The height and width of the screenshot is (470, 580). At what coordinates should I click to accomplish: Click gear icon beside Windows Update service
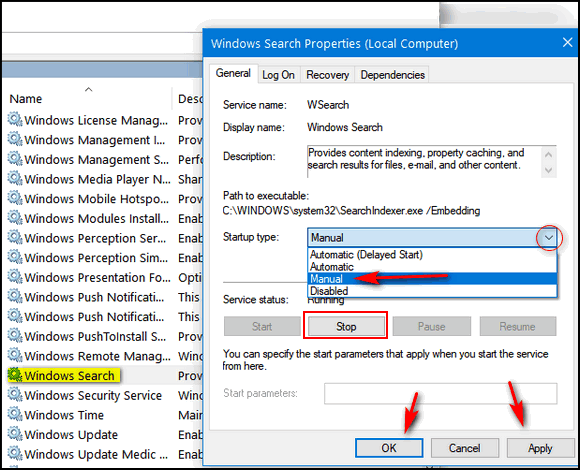click(x=15, y=434)
